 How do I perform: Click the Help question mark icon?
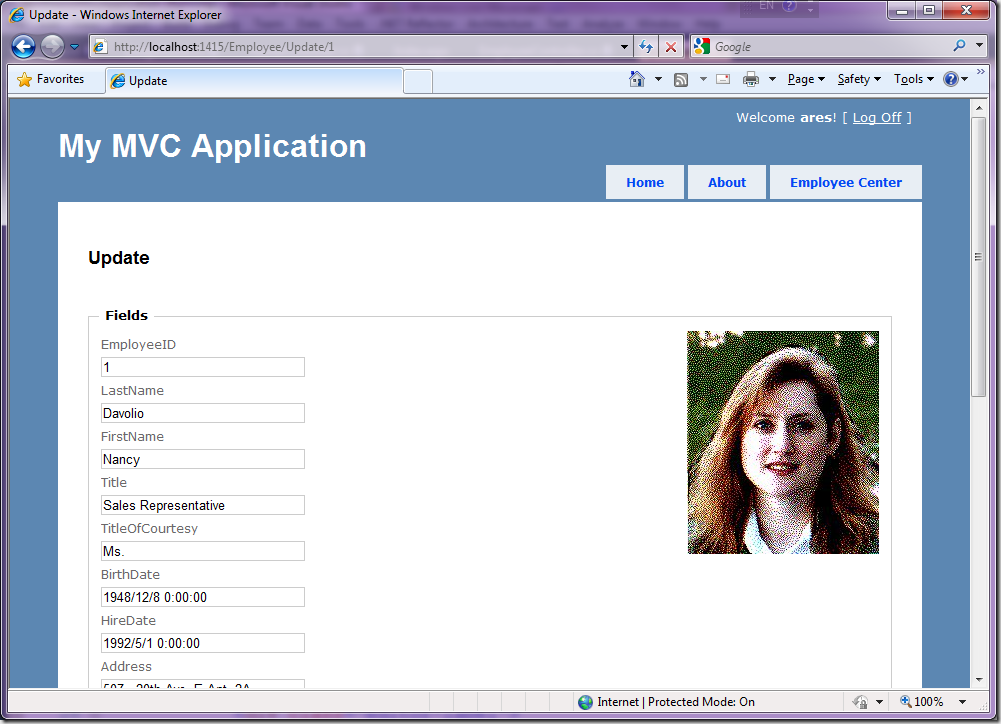click(951, 80)
